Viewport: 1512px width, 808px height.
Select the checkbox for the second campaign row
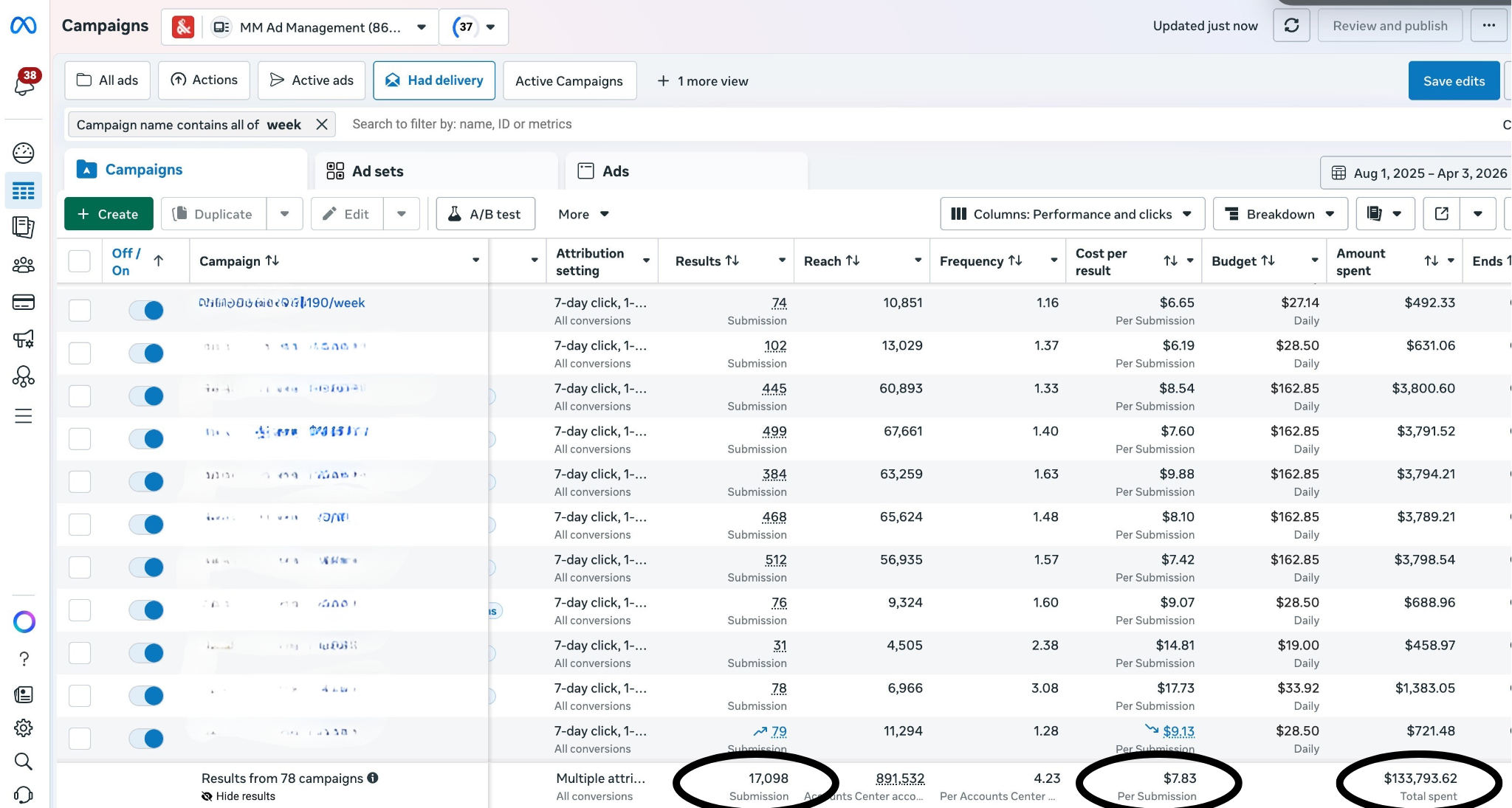pyautogui.click(x=79, y=353)
